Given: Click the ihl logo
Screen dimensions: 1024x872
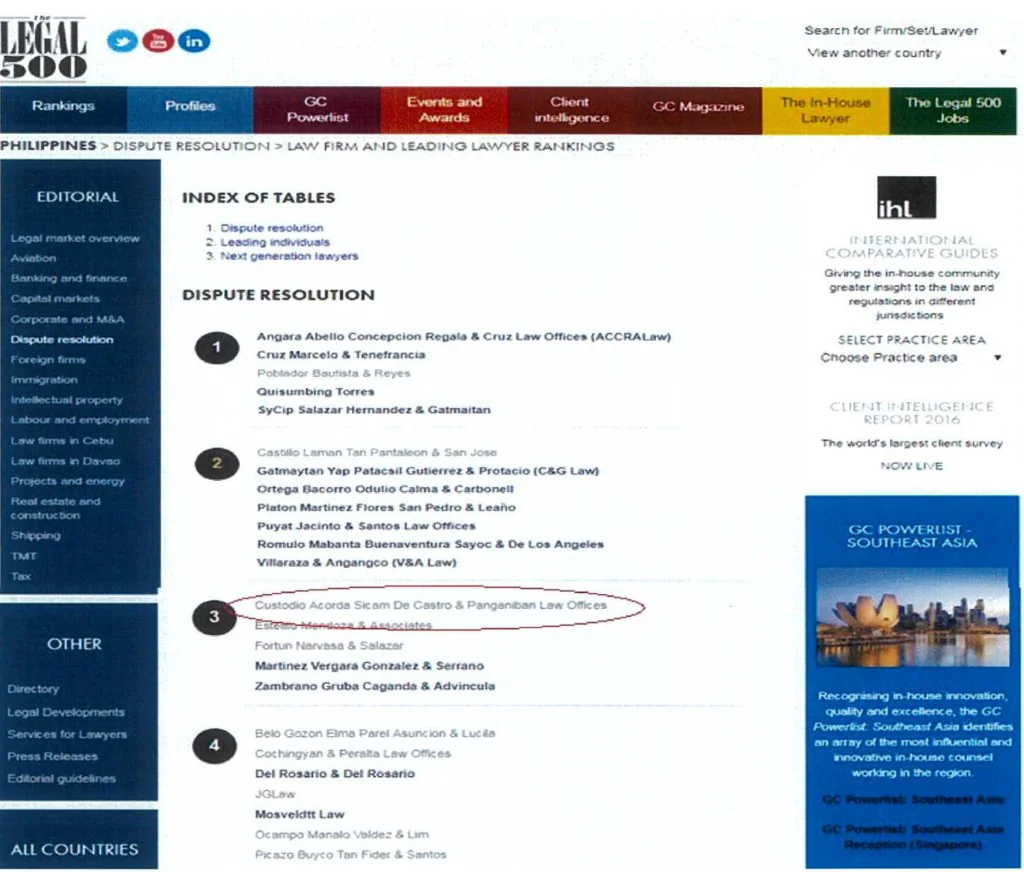Looking at the screenshot, I should pyautogui.click(x=906, y=197).
